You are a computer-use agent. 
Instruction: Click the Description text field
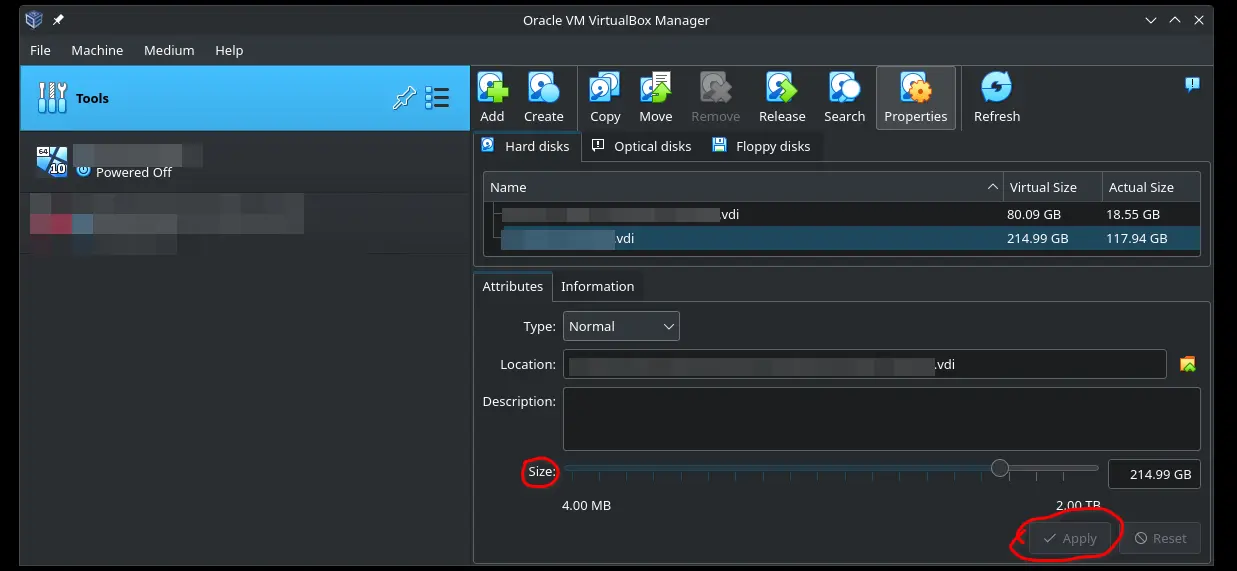881,419
